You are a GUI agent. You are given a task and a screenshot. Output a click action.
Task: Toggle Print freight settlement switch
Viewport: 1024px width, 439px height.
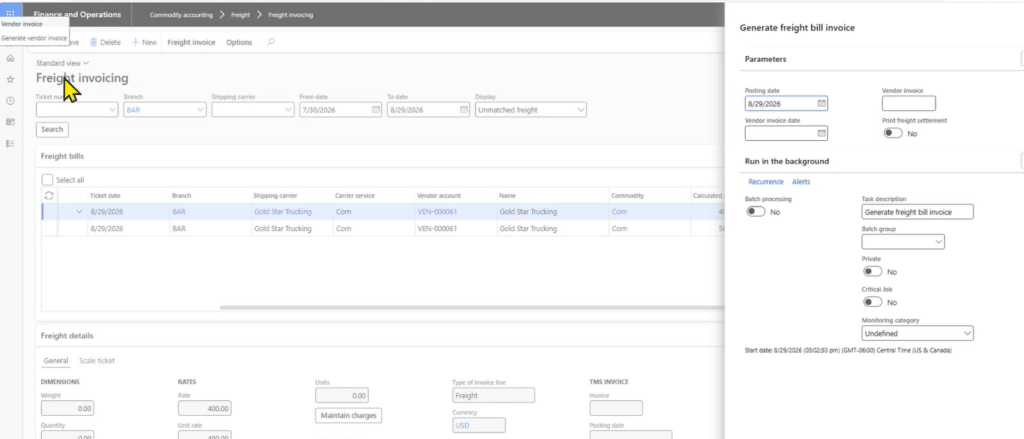(893, 133)
